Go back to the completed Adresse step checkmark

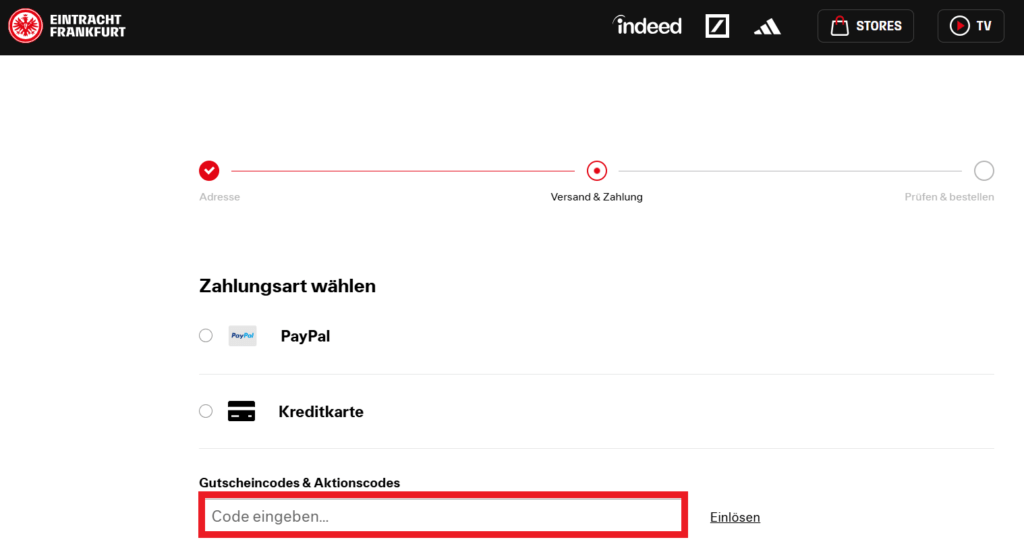(209, 171)
